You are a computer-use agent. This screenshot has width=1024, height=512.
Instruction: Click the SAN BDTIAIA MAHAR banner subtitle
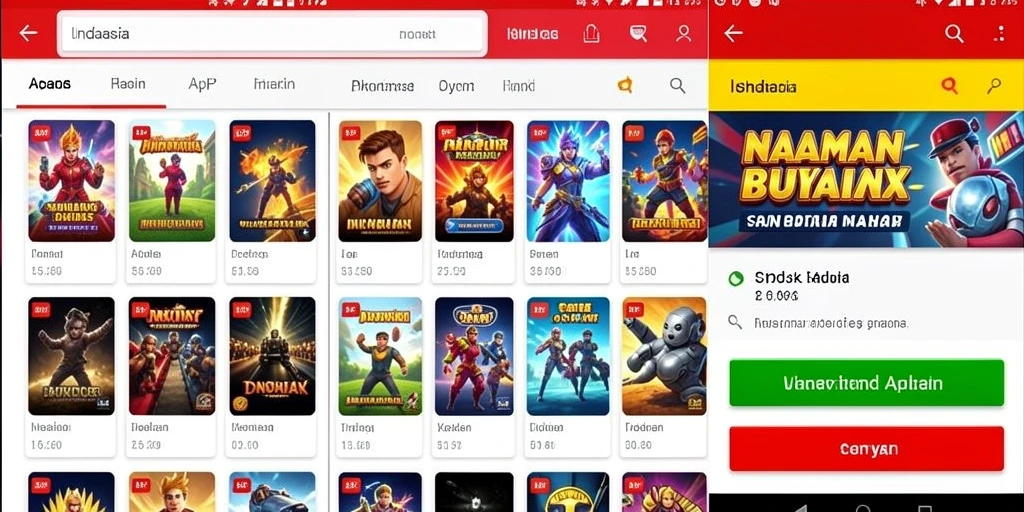[x=824, y=221]
